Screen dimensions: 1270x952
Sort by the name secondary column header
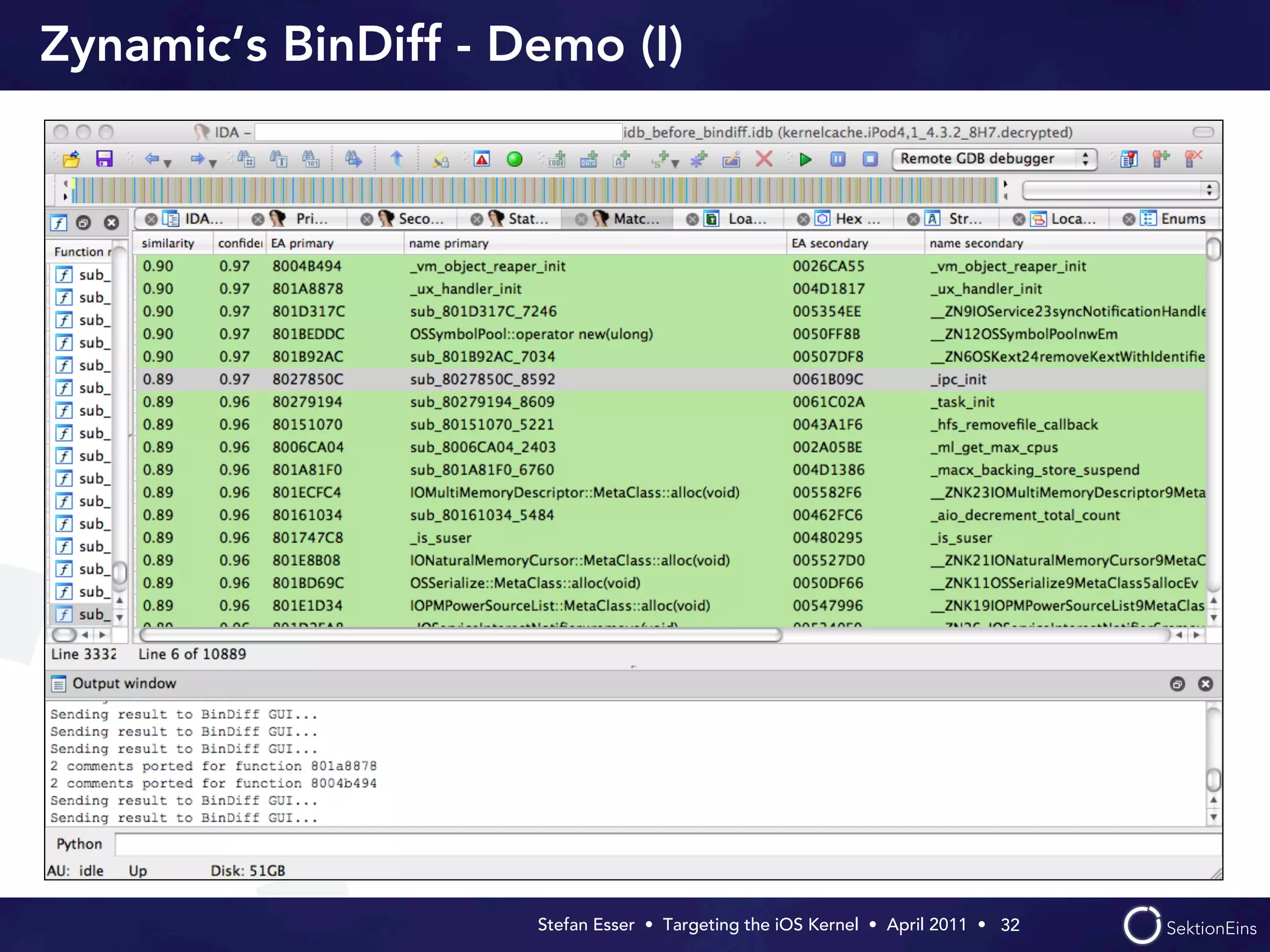click(x=1065, y=243)
